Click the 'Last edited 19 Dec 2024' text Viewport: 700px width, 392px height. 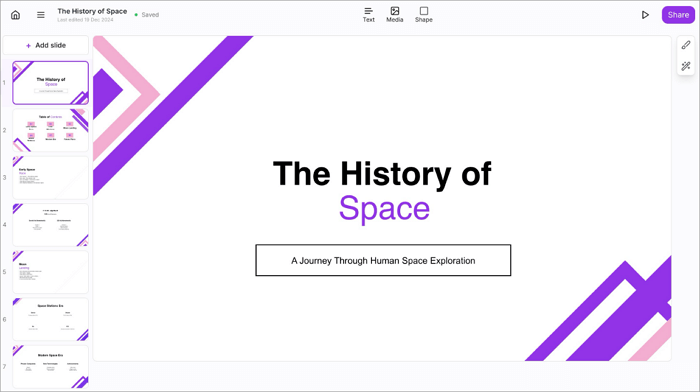click(85, 20)
